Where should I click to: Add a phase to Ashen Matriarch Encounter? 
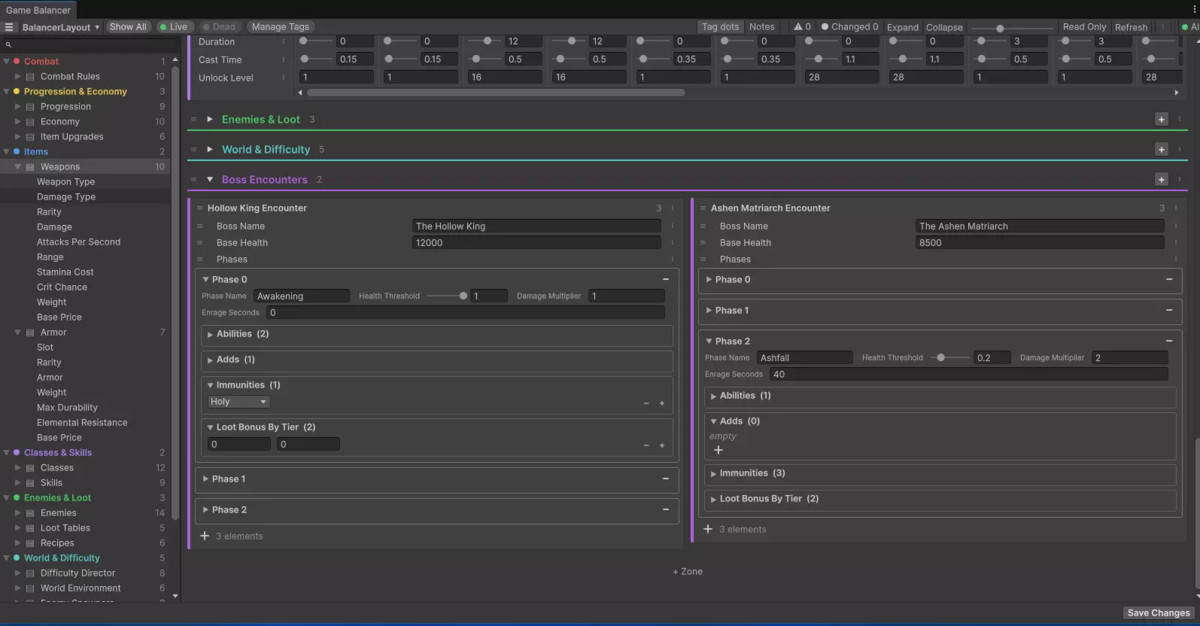click(x=708, y=529)
